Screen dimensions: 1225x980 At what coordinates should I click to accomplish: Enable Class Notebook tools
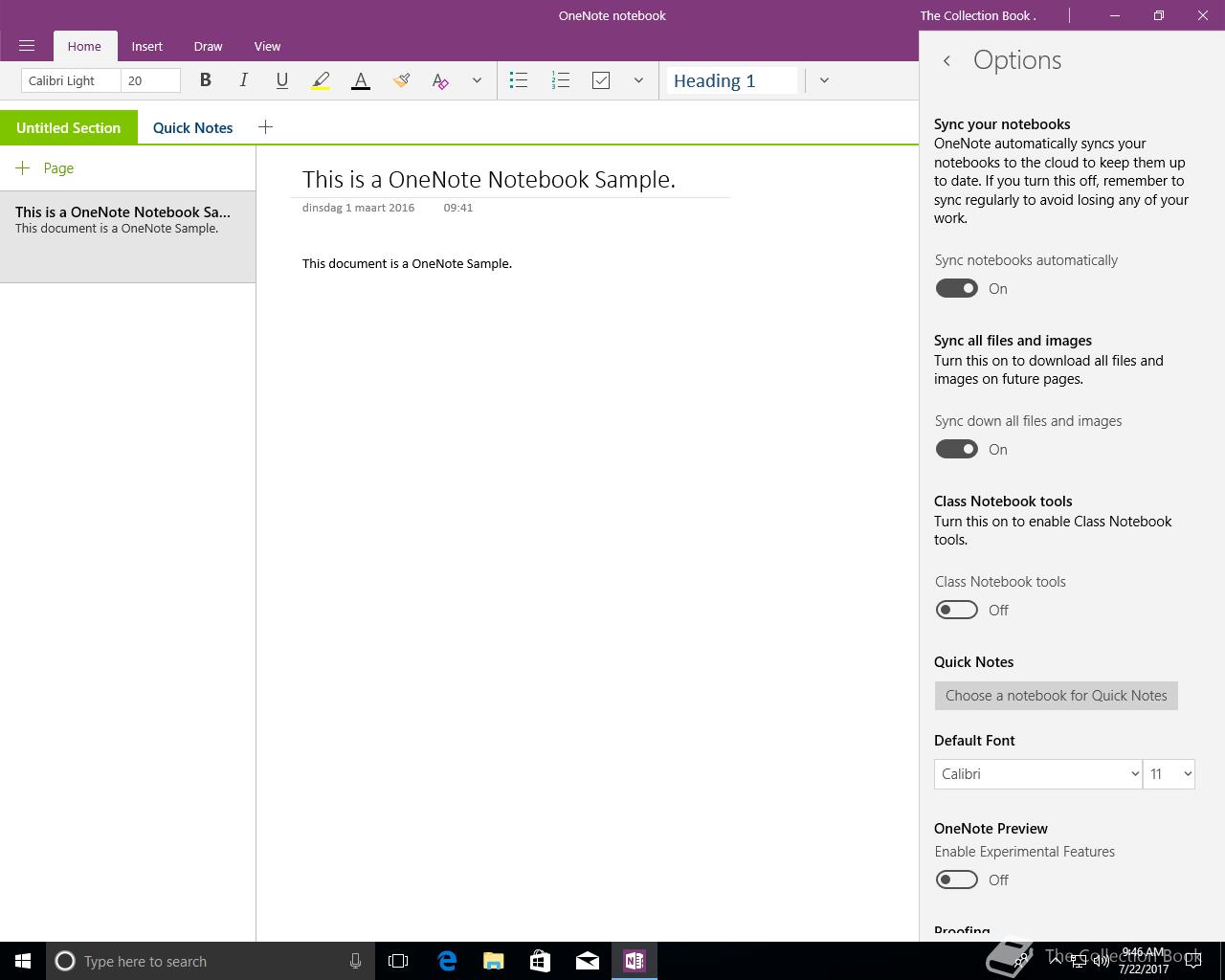click(x=956, y=610)
